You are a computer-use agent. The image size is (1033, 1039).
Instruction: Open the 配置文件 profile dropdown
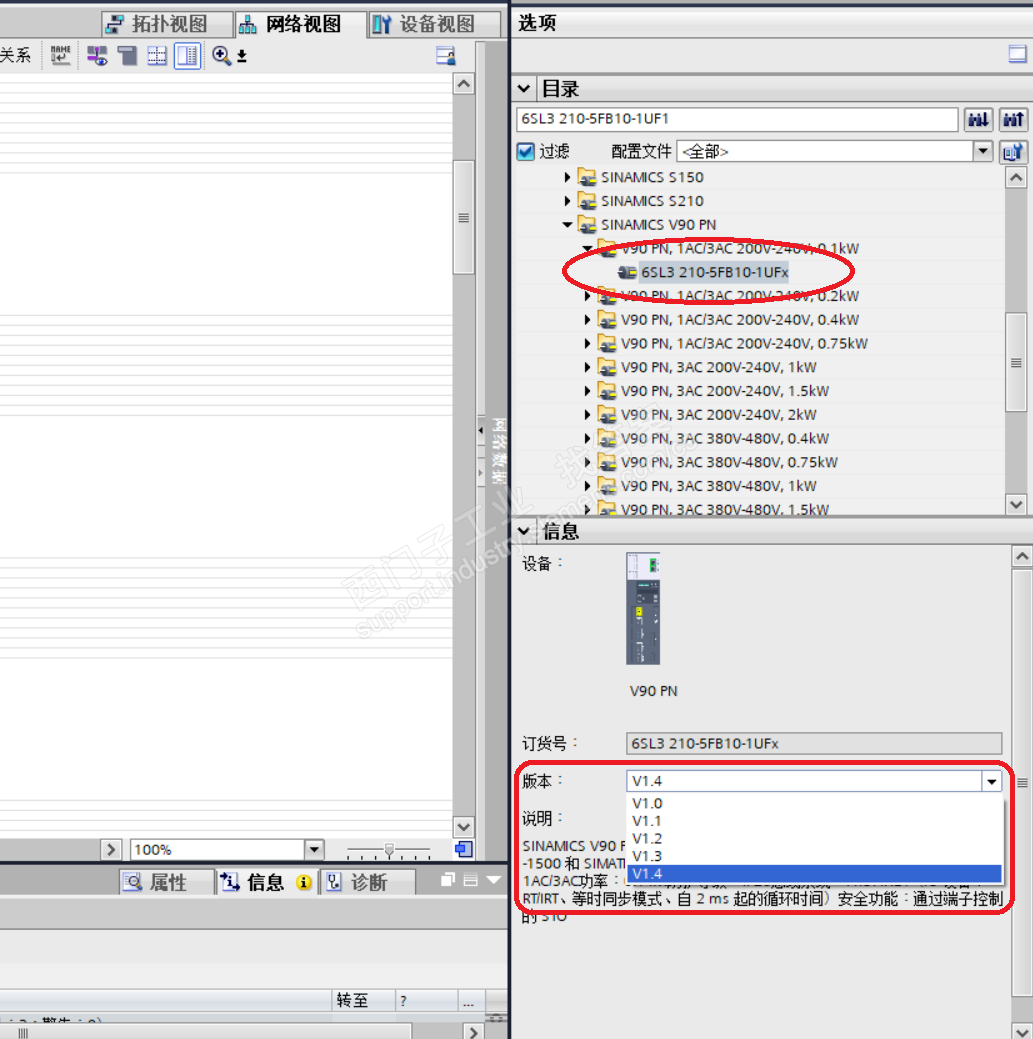pos(983,151)
